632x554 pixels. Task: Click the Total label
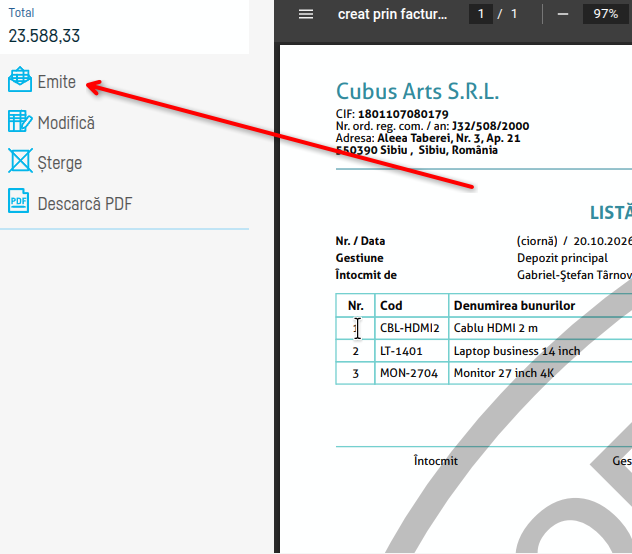pos(21,13)
